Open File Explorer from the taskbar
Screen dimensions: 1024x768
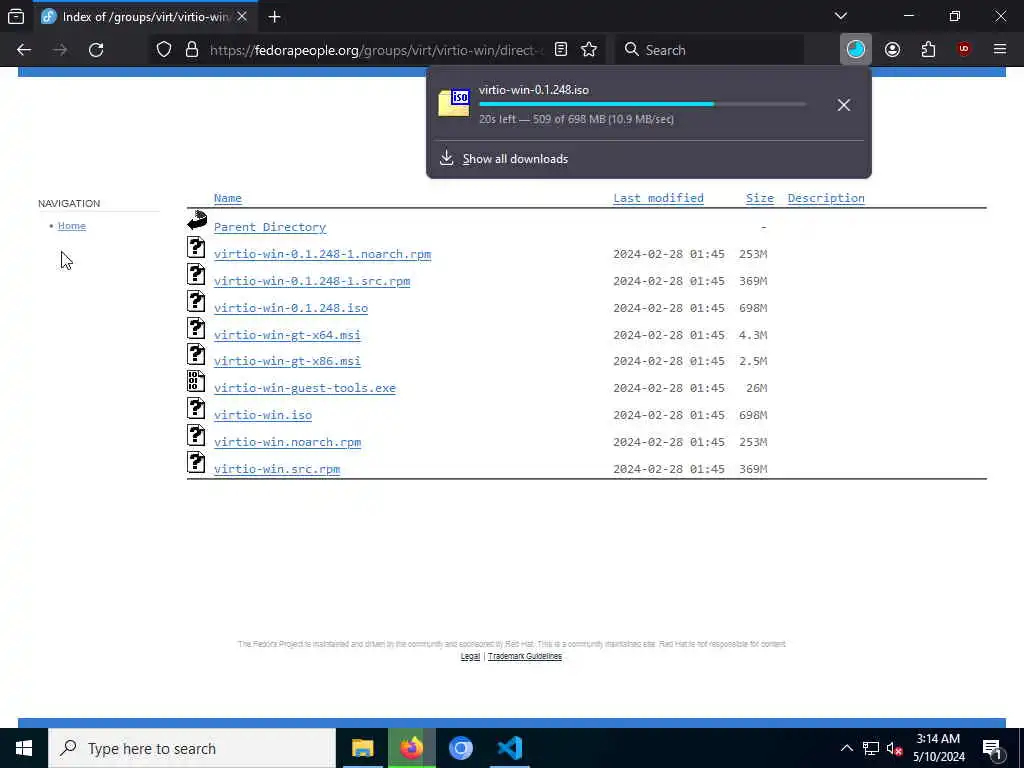(362, 748)
